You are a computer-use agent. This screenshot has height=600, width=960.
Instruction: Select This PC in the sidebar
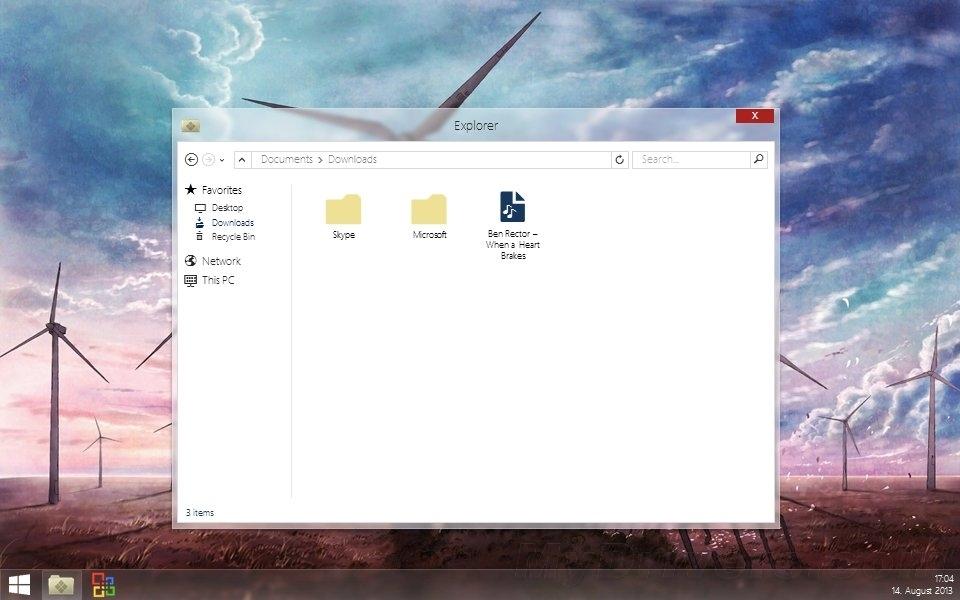(x=218, y=281)
